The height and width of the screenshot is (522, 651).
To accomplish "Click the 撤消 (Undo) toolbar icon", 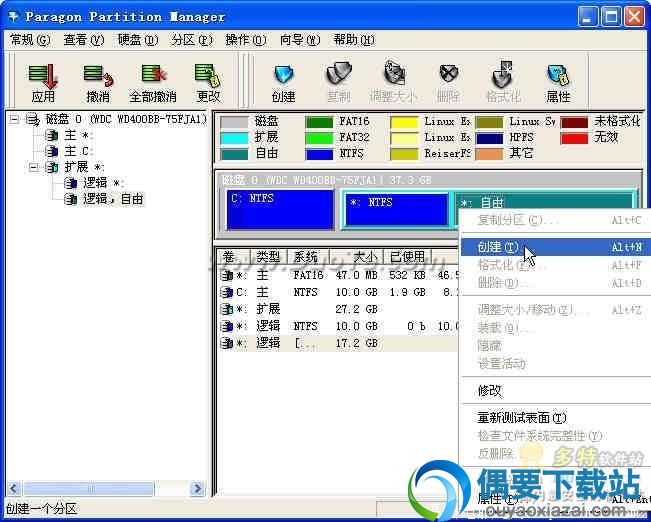I will [98, 76].
